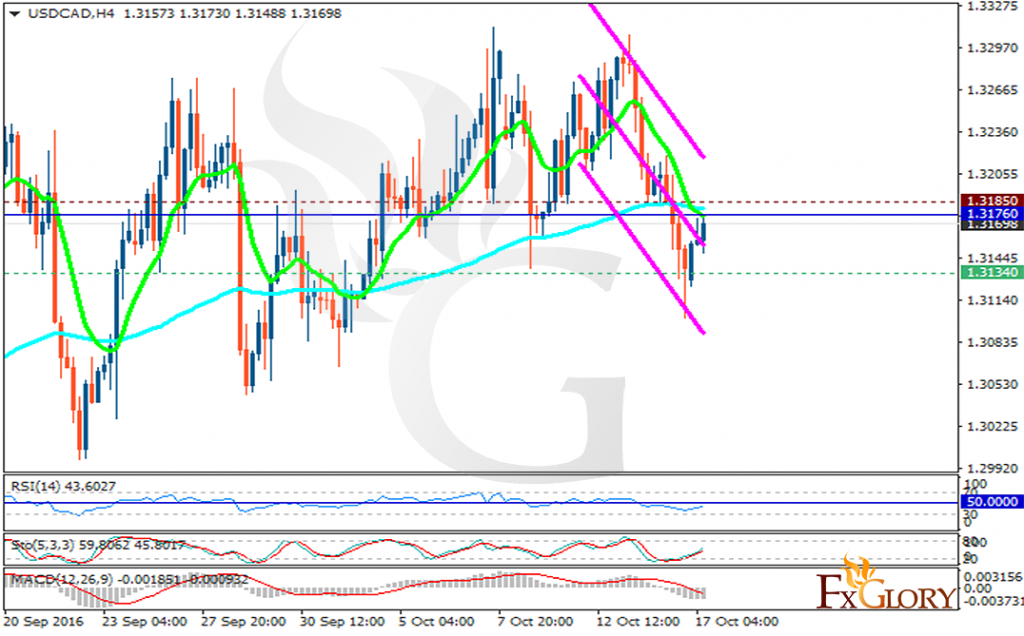Select the Sto(5,3,3) indicator label
Image resolution: width=1024 pixels, height=636 pixels.
98,543
